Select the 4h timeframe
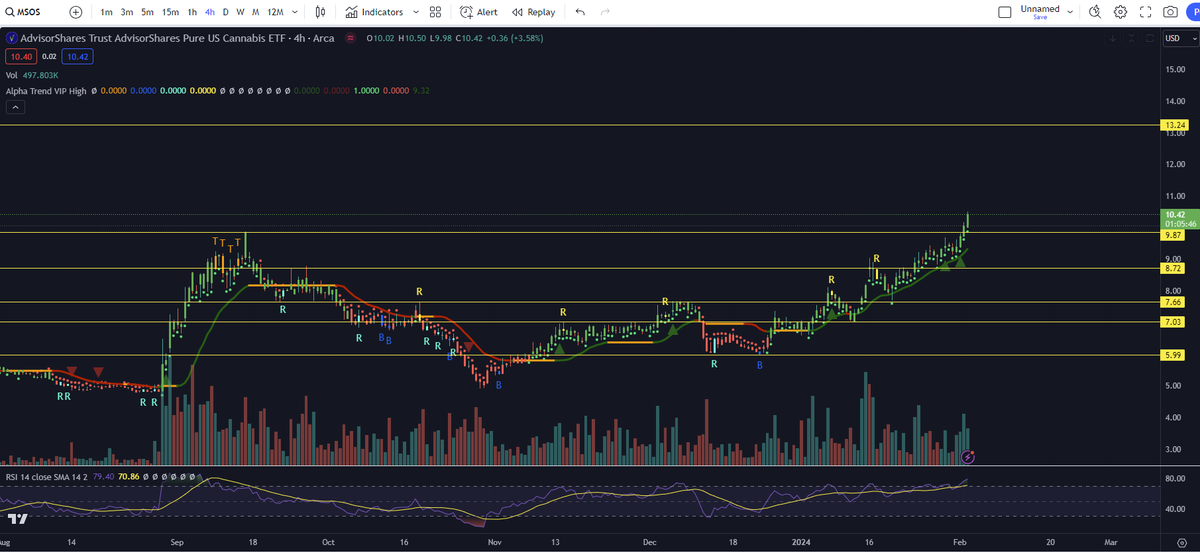The image size is (1200, 553). (x=209, y=12)
